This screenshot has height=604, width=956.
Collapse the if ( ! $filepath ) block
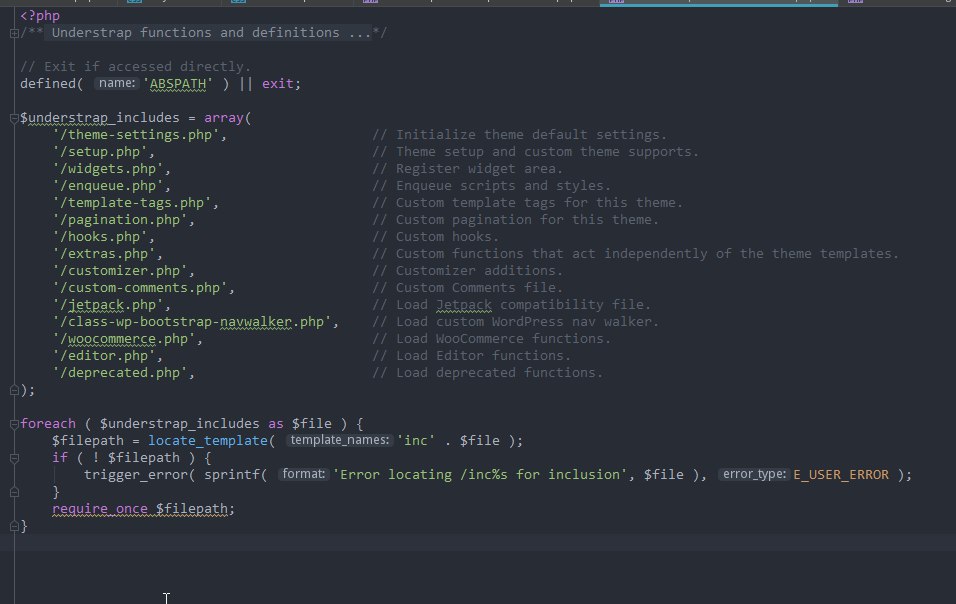coord(14,458)
